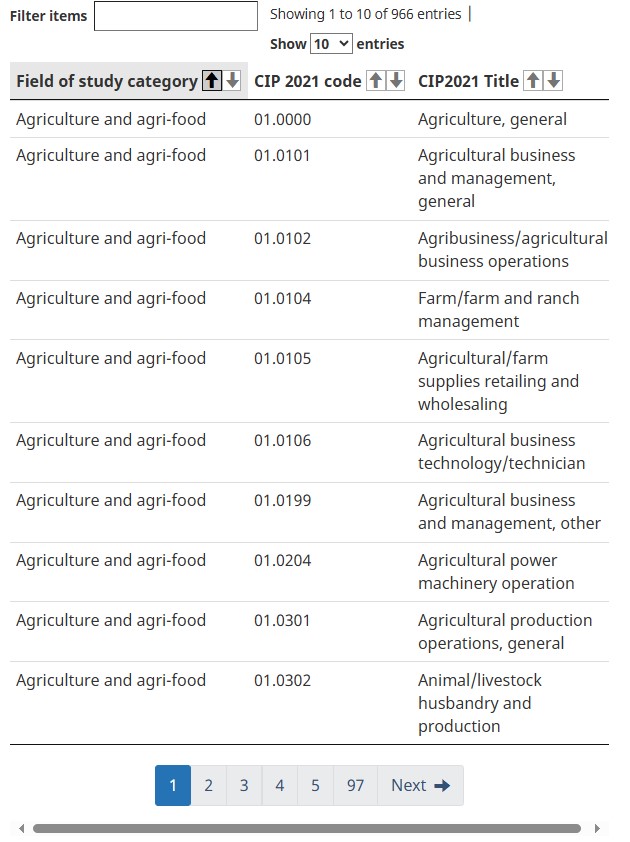Jump to page 5

[315, 786]
